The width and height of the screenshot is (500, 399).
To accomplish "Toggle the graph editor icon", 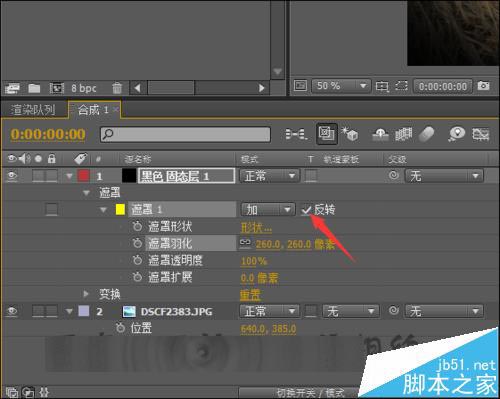I will point(481,134).
